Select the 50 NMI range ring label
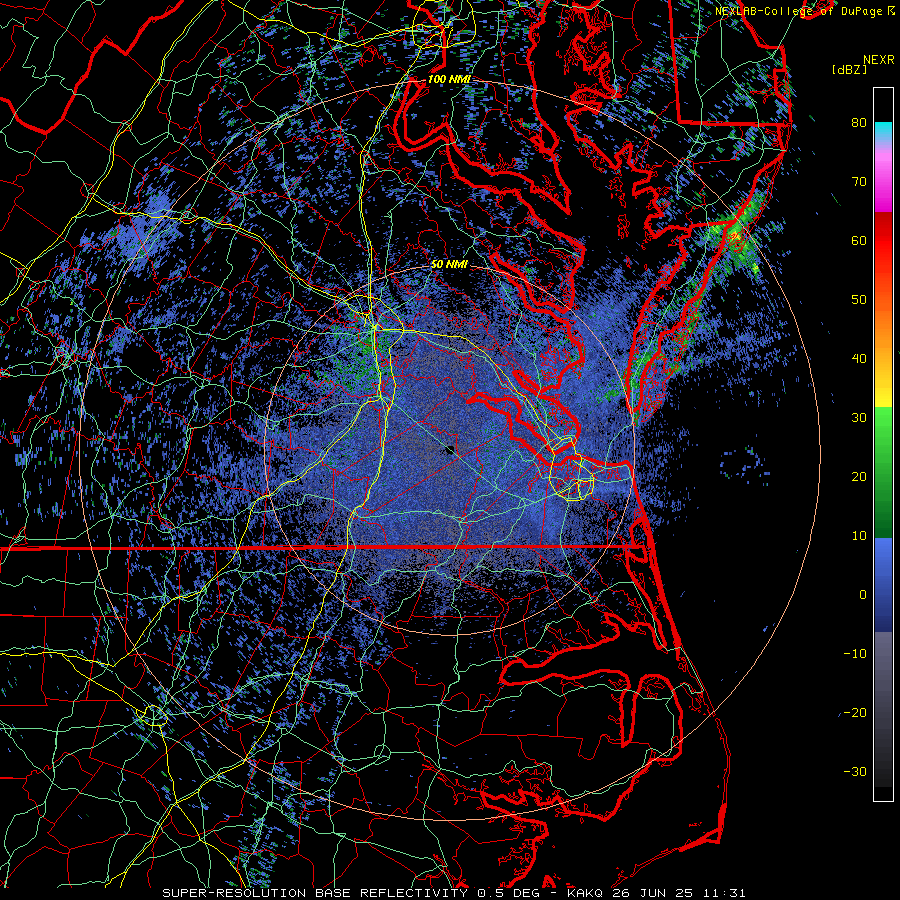This screenshot has height=900, width=900. (x=449, y=265)
